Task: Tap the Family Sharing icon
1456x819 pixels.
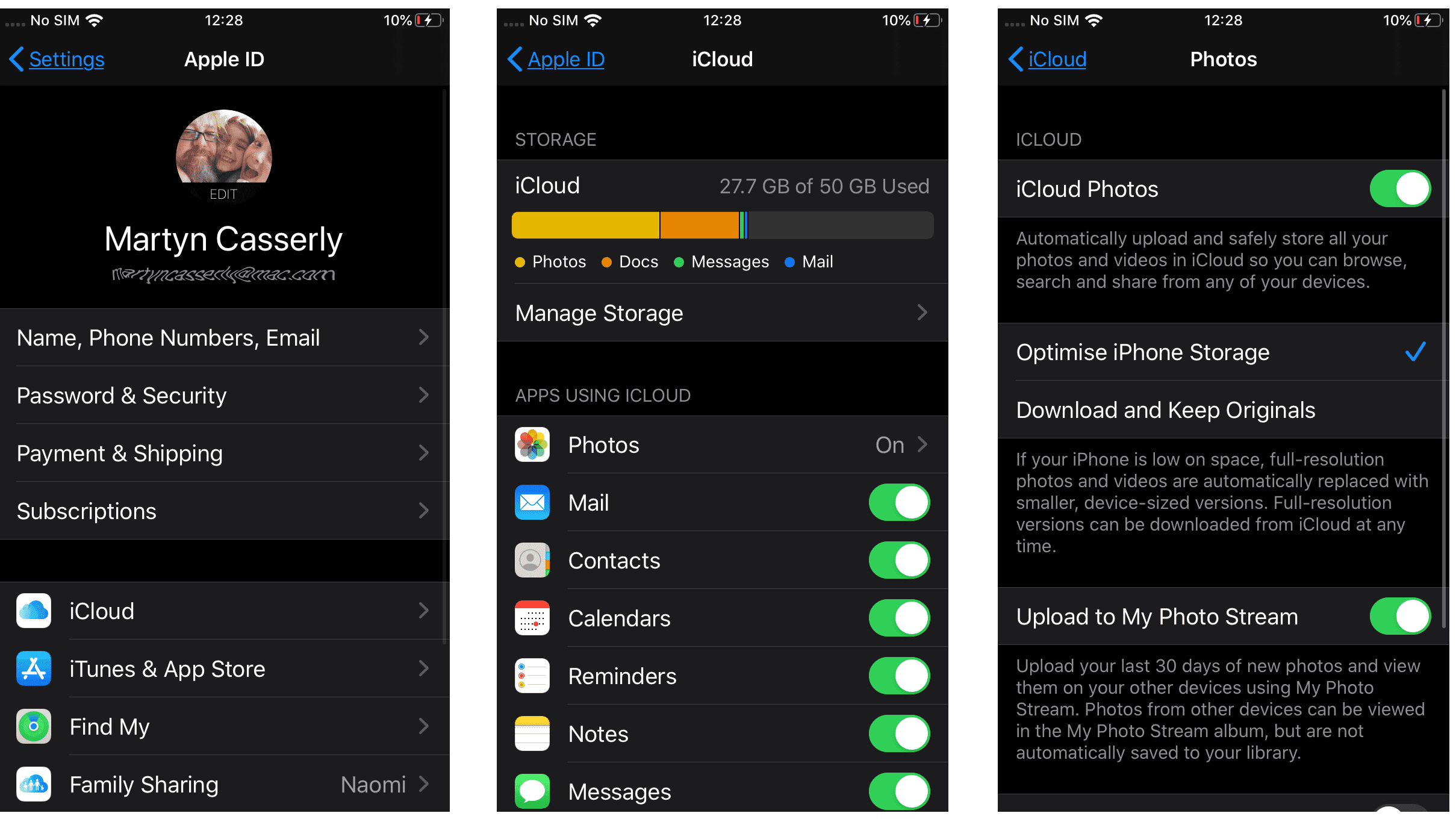Action: 34,784
